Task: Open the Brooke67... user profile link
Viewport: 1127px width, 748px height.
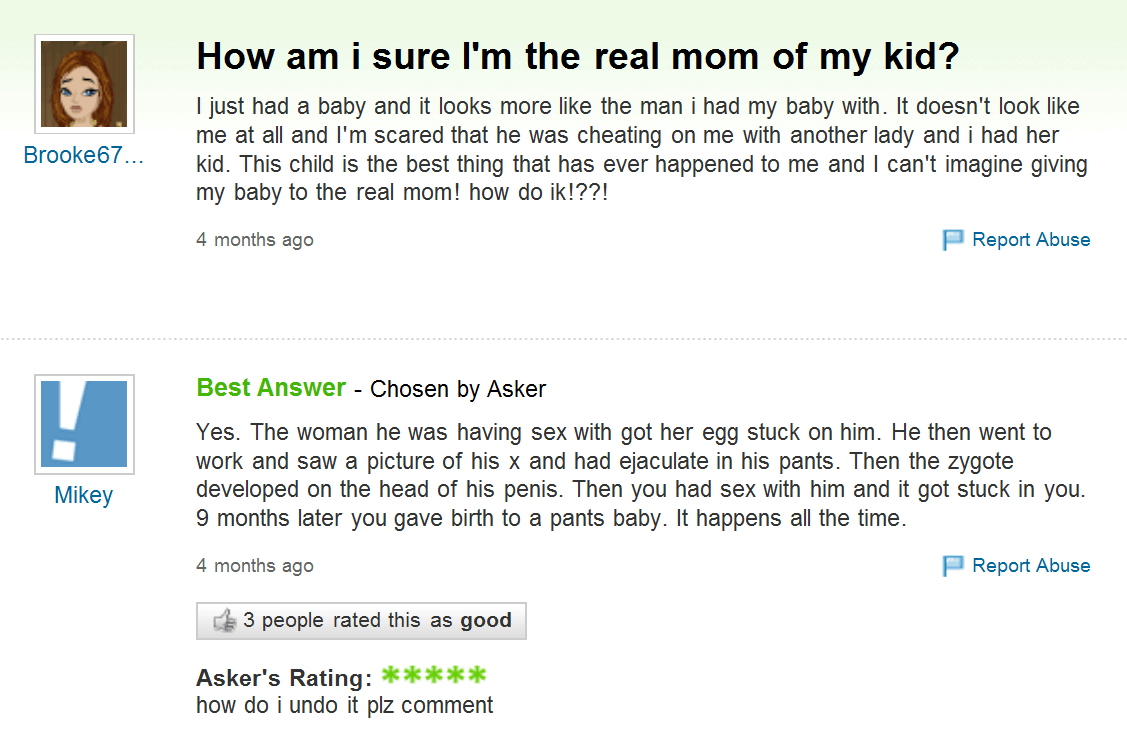Action: pyautogui.click(x=84, y=157)
